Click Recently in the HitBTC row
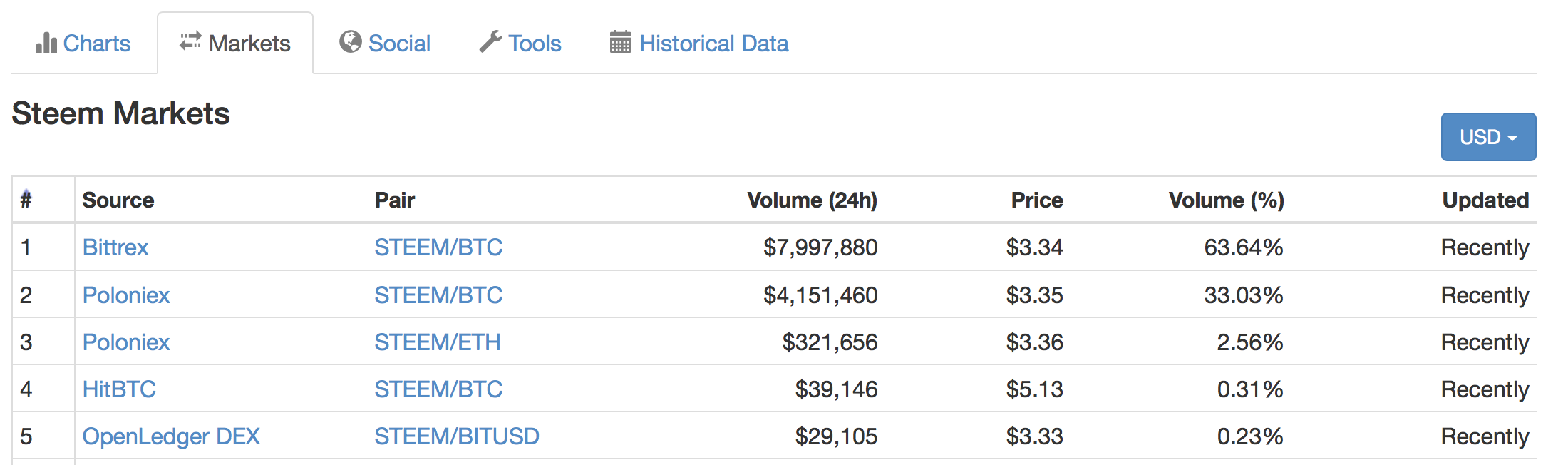The image size is (1568, 465). coord(1485,390)
